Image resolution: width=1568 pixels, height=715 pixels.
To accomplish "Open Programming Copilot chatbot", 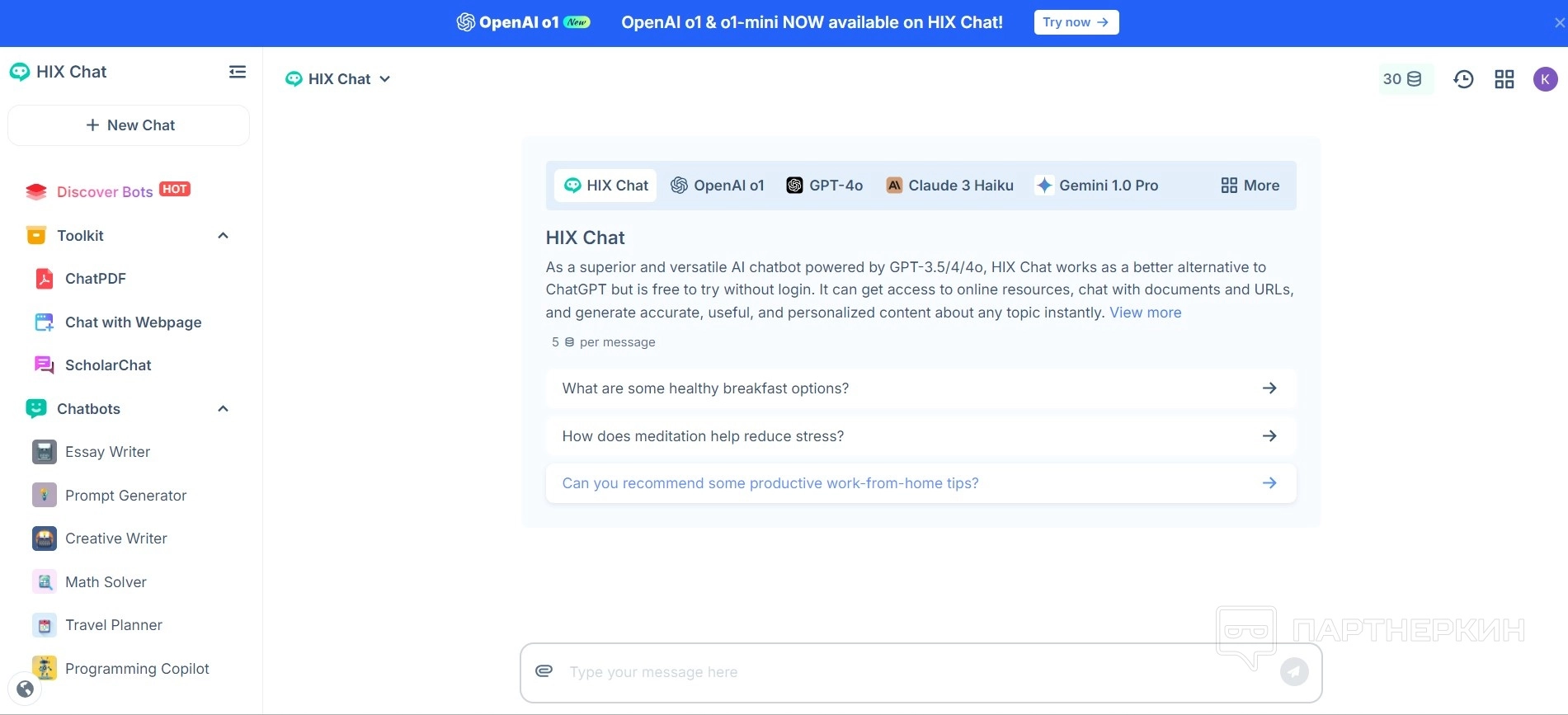I will [137, 669].
